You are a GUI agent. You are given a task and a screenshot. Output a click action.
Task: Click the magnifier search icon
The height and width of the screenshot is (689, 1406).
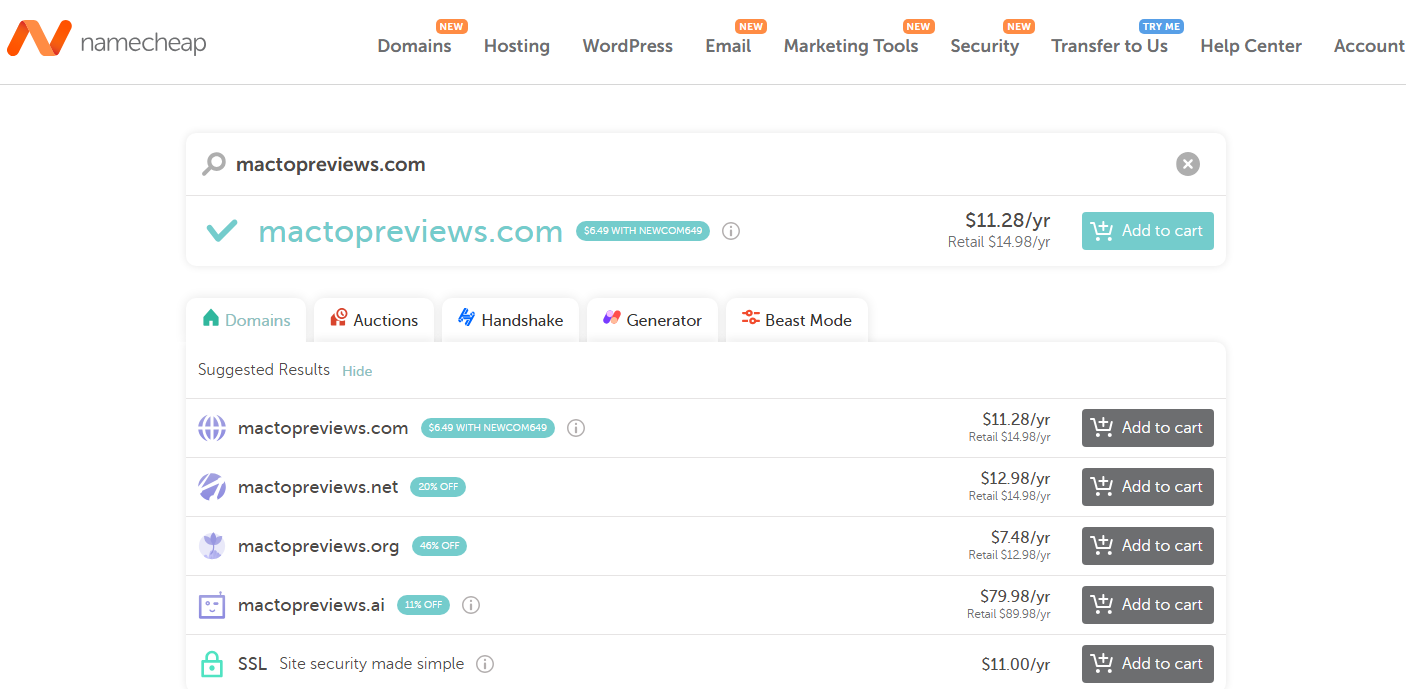214,164
